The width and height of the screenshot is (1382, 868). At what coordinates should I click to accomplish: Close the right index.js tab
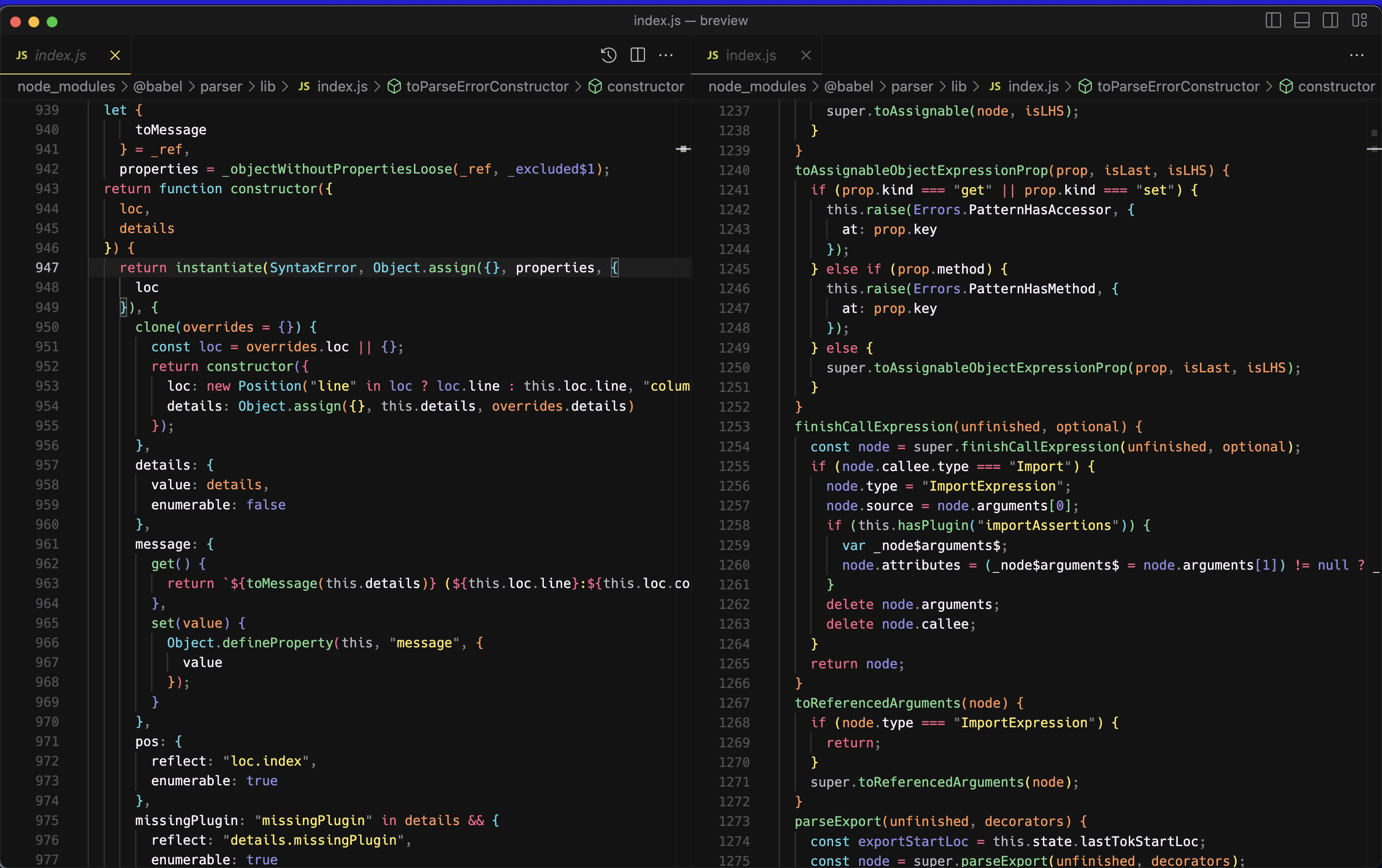coord(806,55)
